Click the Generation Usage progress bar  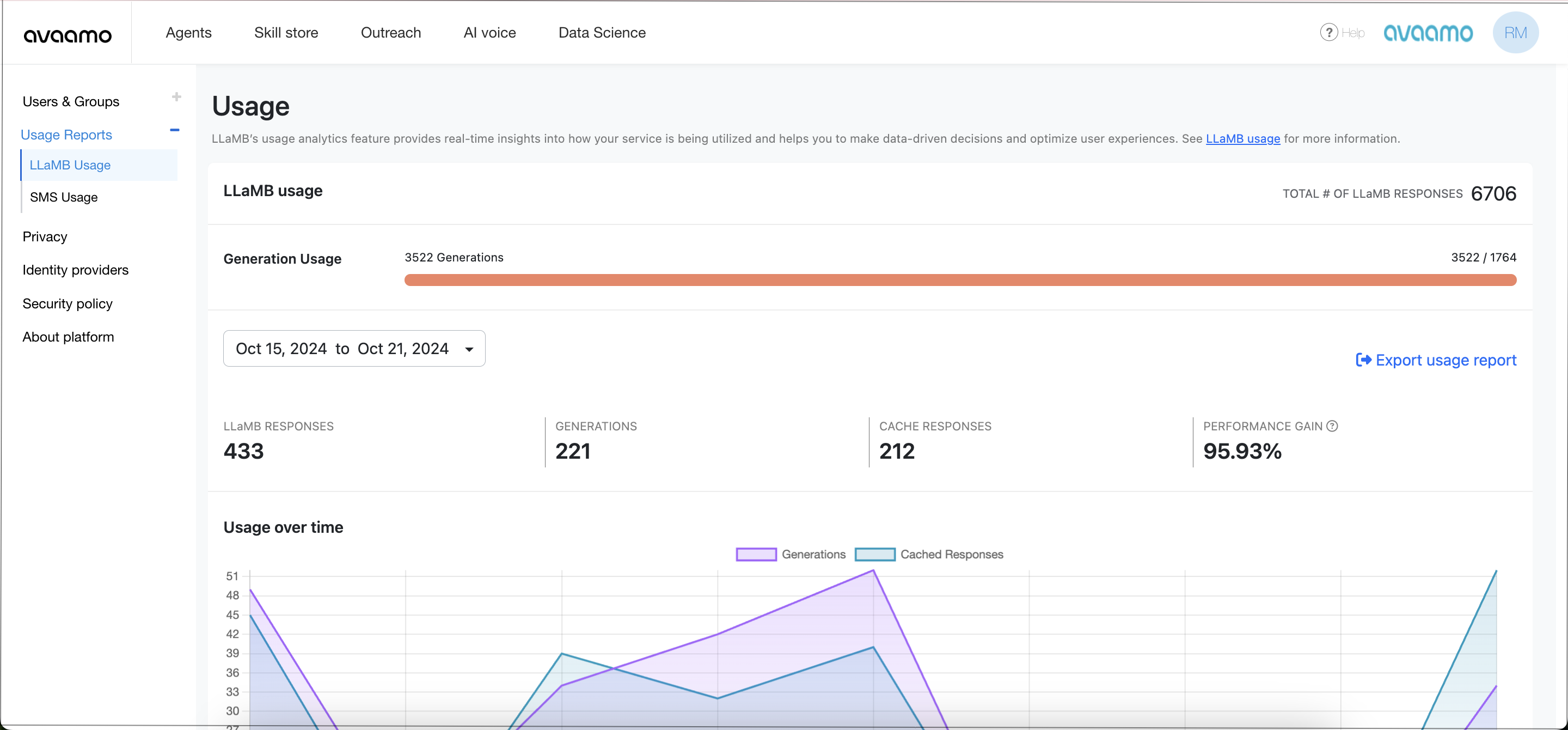[x=960, y=280]
